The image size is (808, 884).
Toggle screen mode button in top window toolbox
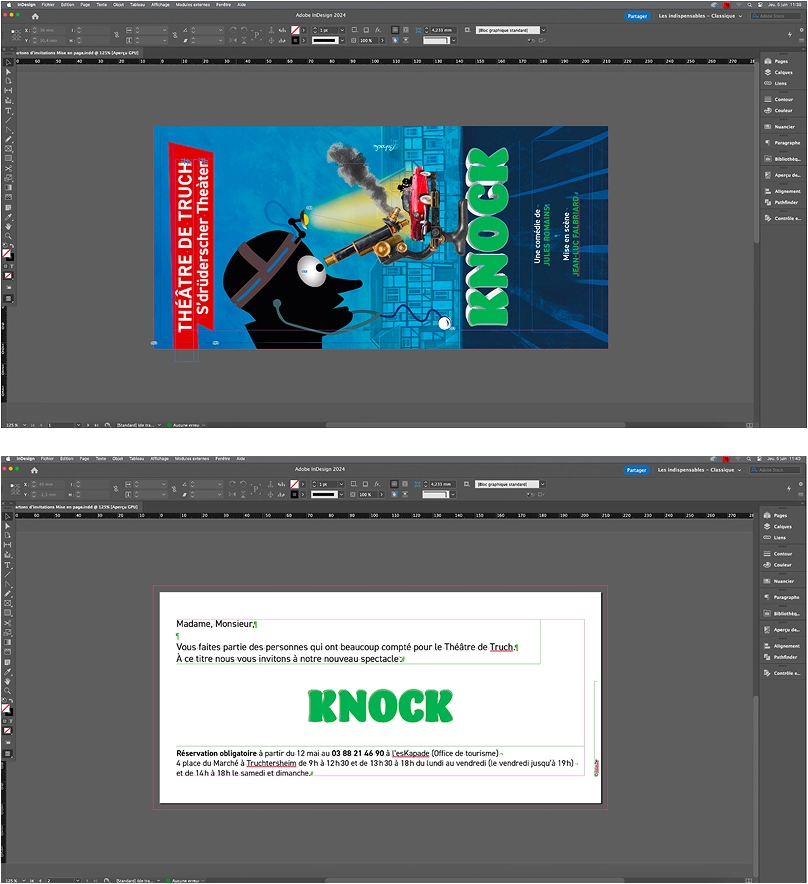pyautogui.click(x=8, y=298)
